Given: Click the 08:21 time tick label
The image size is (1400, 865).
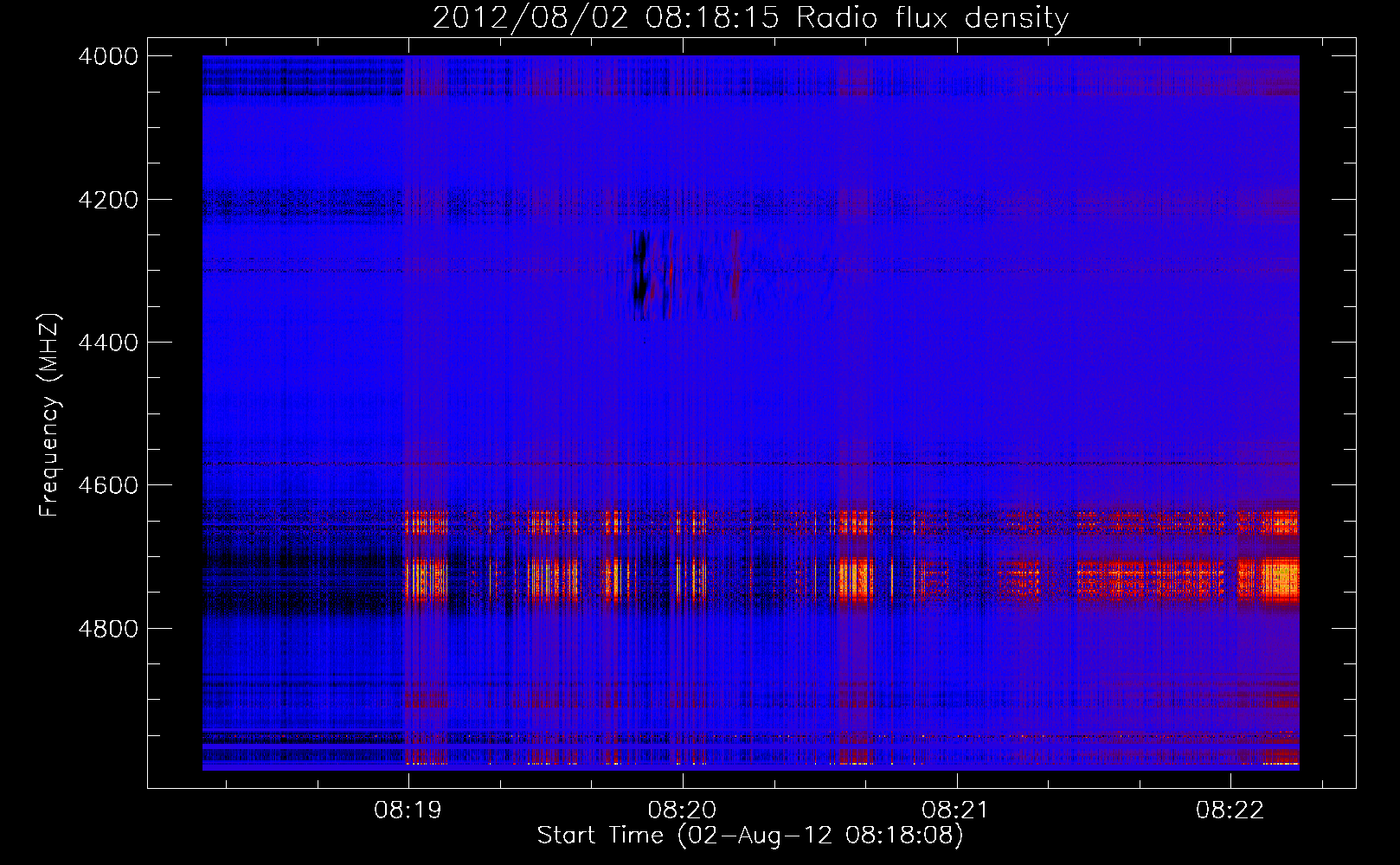Looking at the screenshot, I should 955,811.
